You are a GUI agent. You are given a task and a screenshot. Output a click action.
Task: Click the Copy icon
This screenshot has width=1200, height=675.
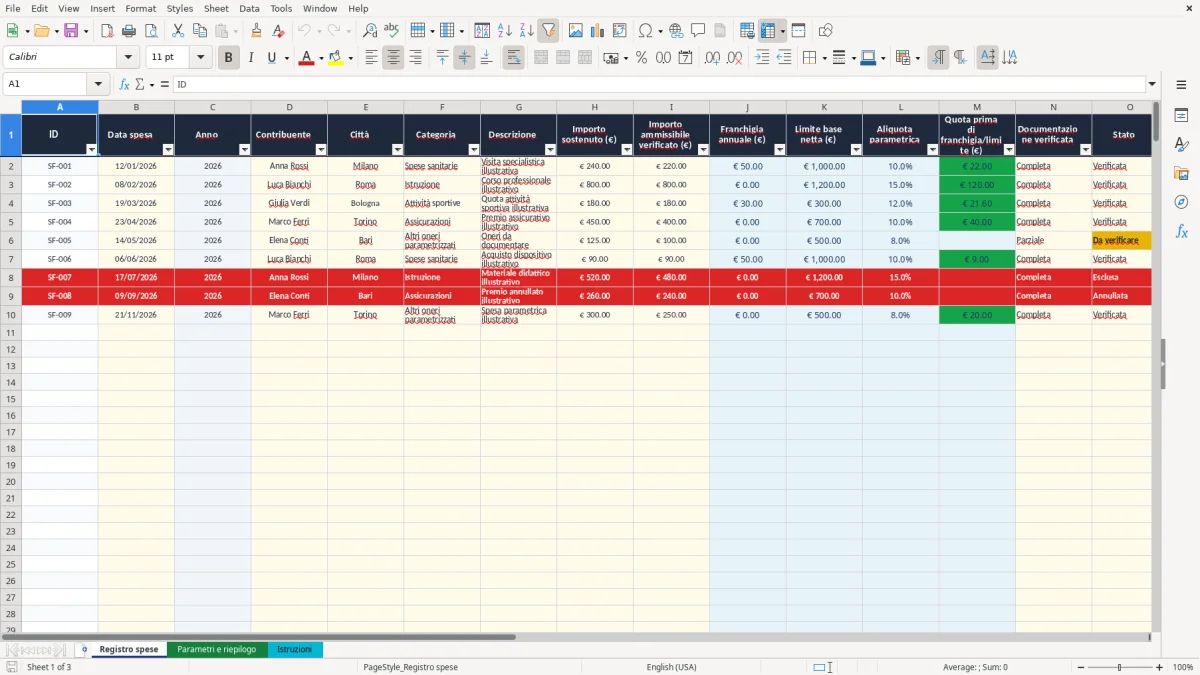tap(200, 31)
